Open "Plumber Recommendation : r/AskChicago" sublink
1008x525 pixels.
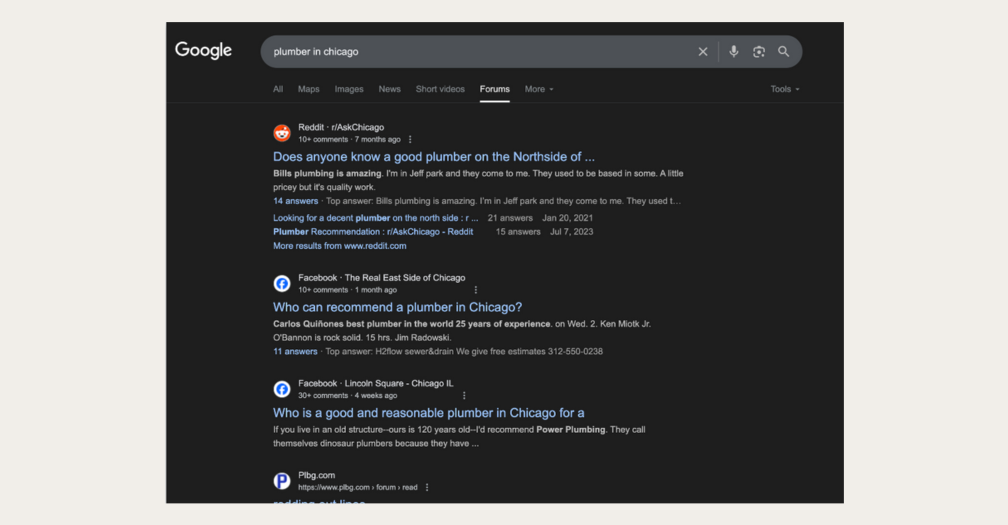click(373, 232)
